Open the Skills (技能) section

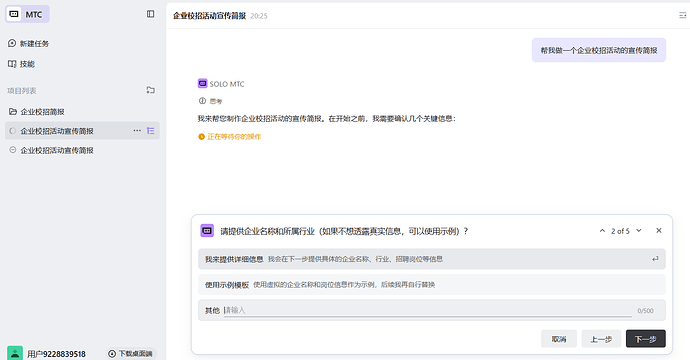[x=22, y=64]
